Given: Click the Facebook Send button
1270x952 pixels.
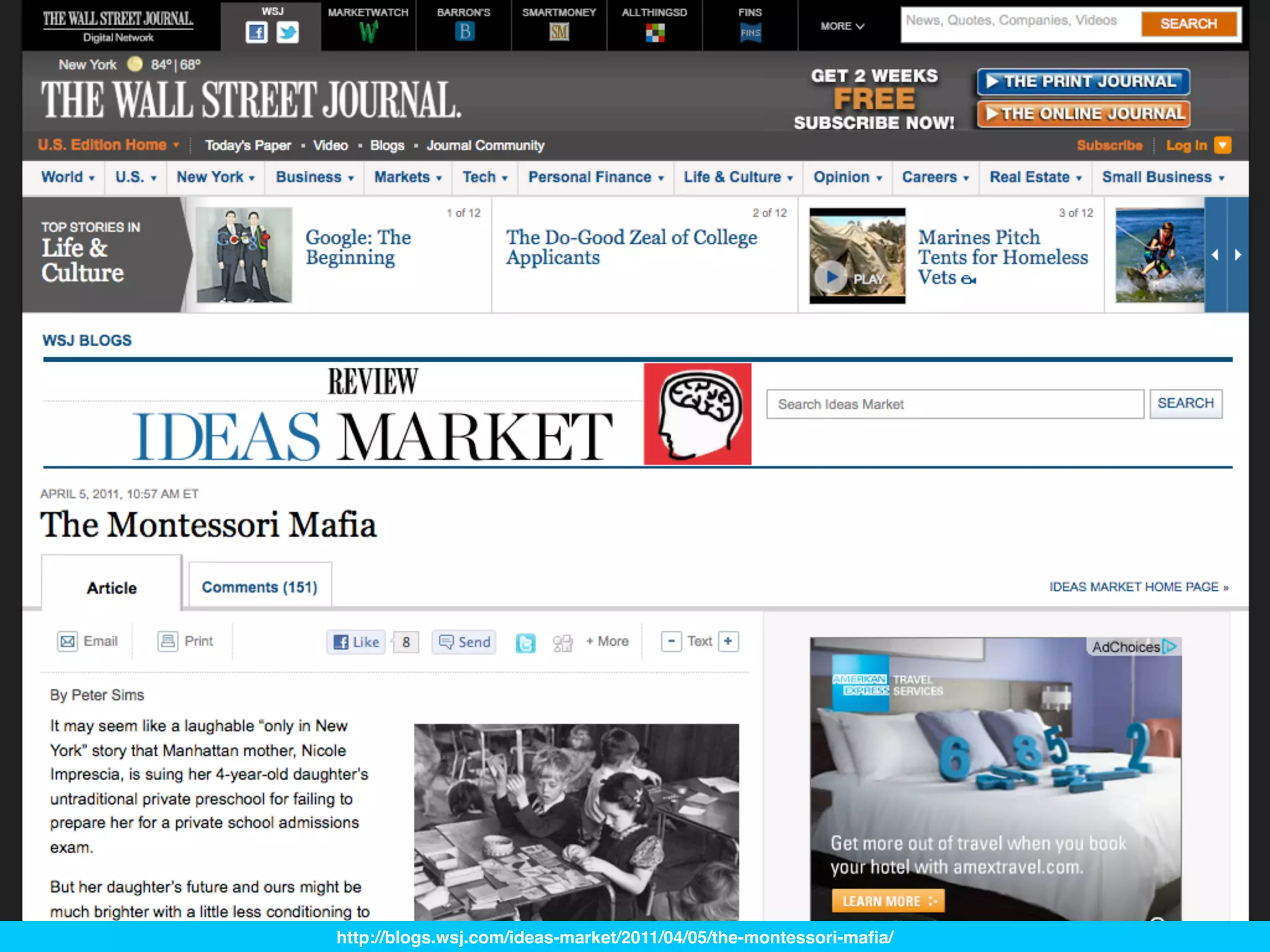Looking at the screenshot, I should [464, 642].
